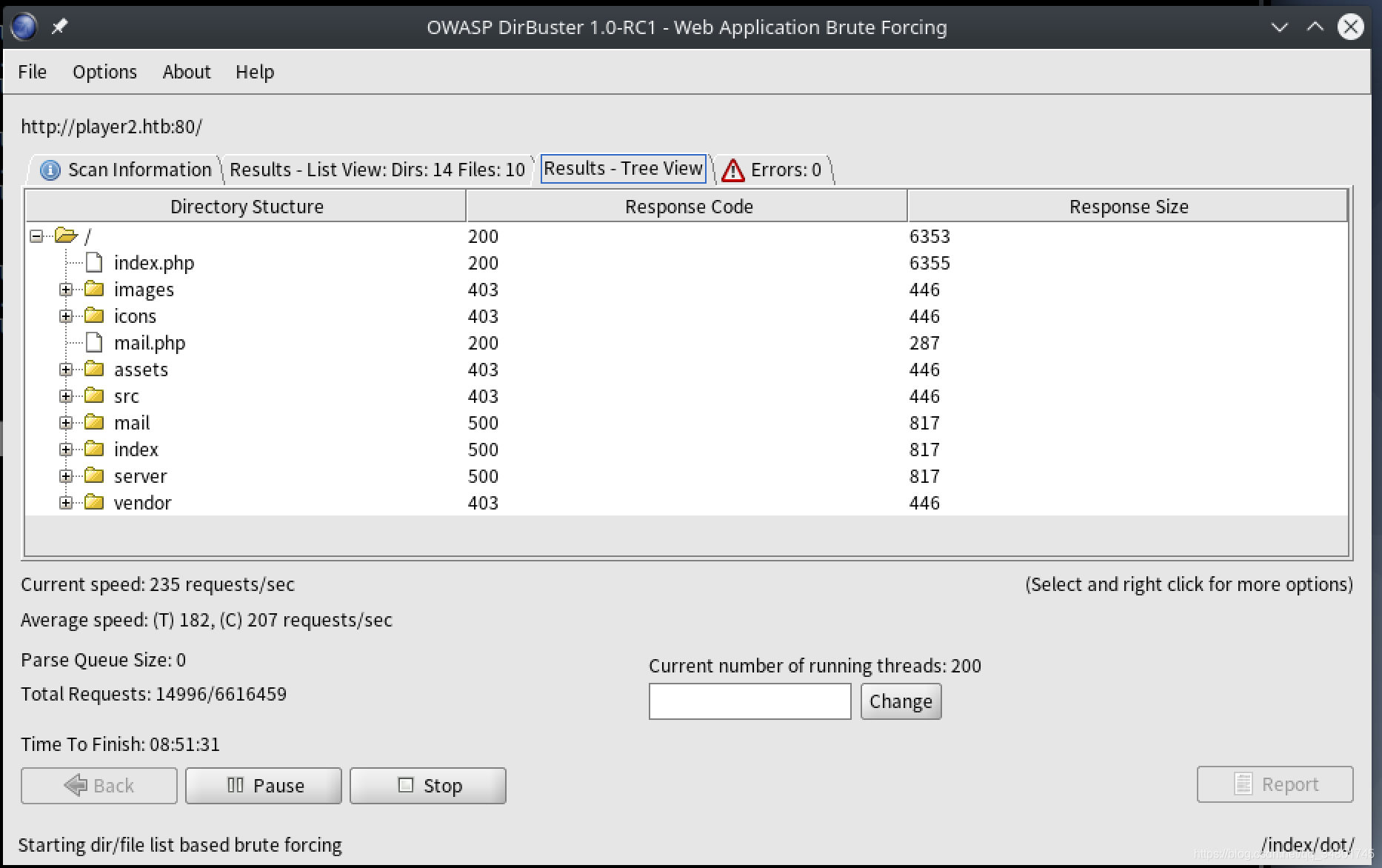Click the http://player2.htb:80/ target URL text
This screenshot has height=868, width=1382.
coord(111,127)
